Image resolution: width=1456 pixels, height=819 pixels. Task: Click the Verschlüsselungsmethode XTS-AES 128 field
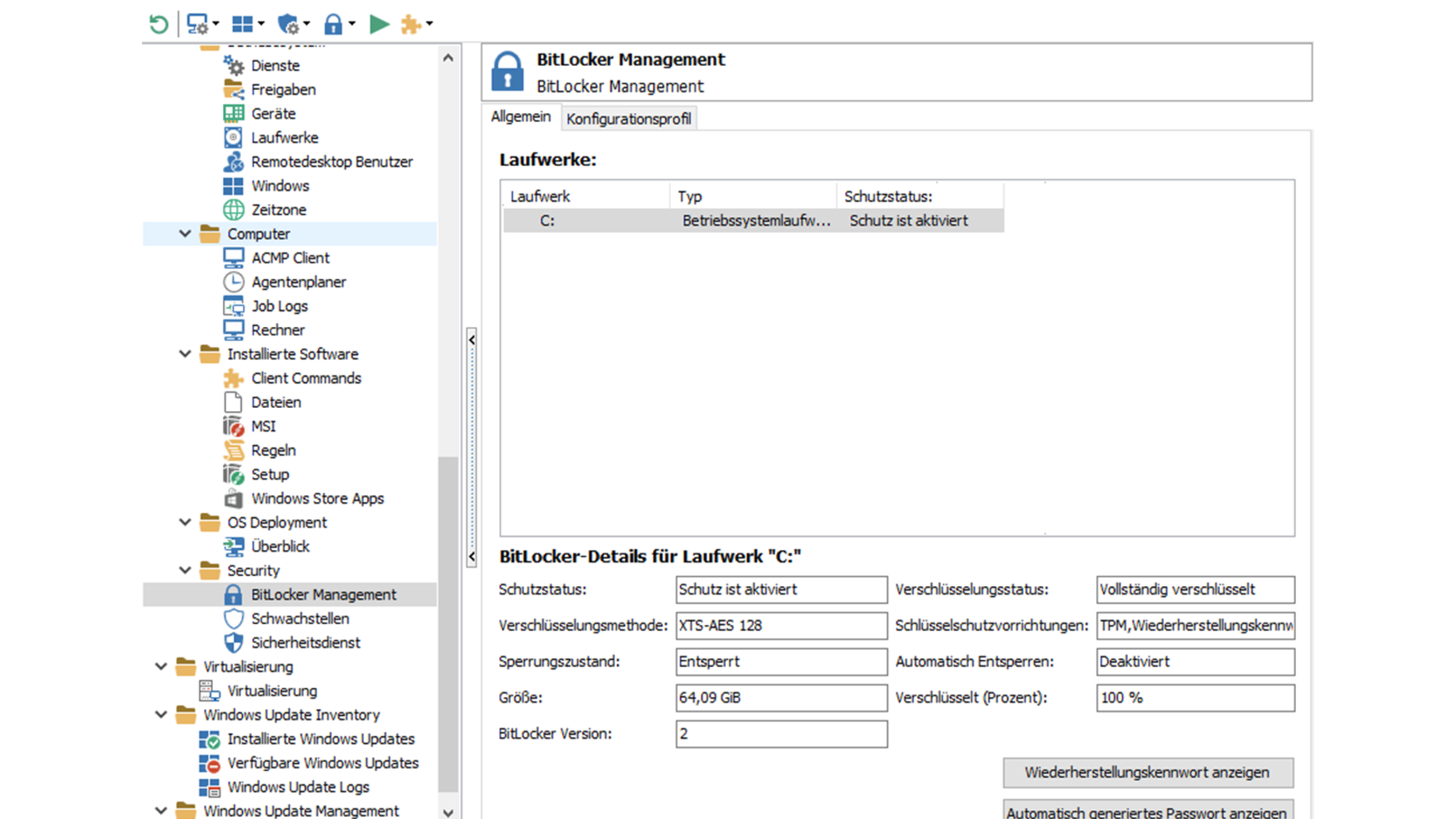(x=782, y=626)
